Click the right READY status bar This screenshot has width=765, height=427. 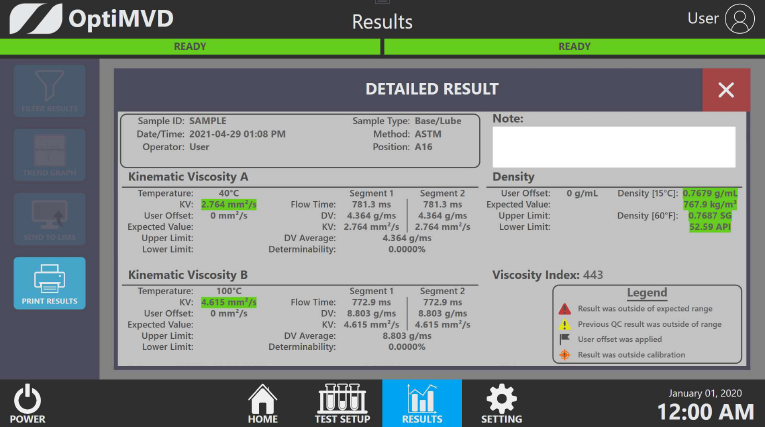[x=574, y=46]
